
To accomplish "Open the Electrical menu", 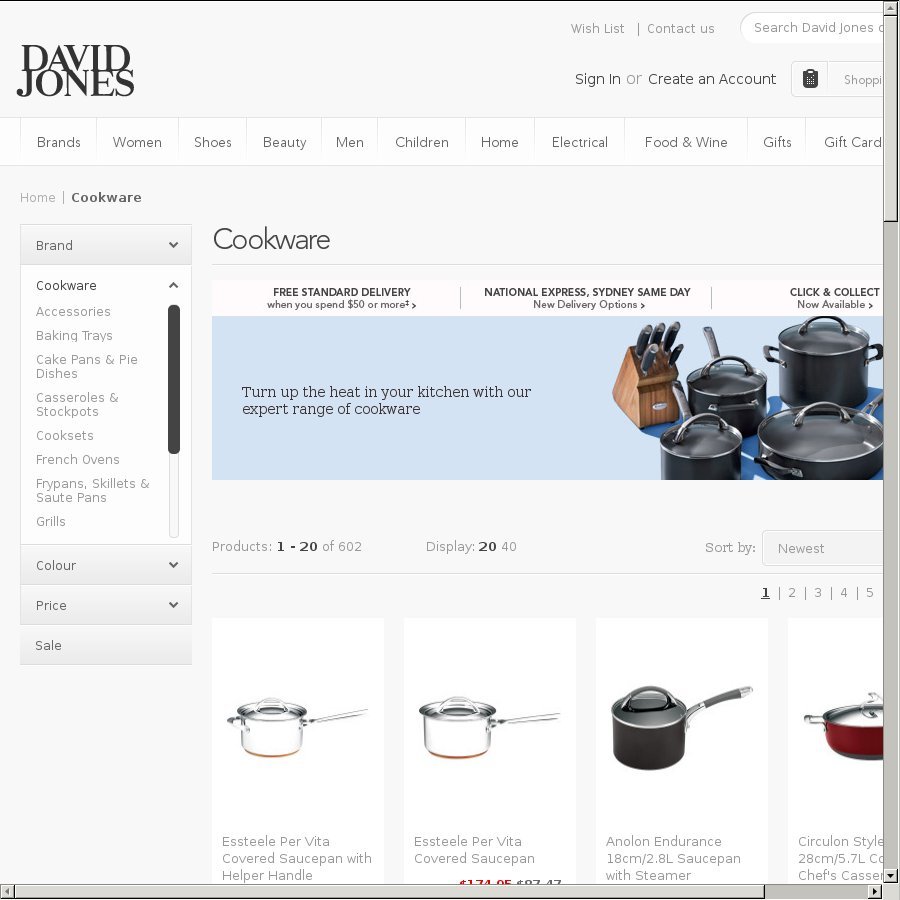I will pyautogui.click(x=580, y=142).
